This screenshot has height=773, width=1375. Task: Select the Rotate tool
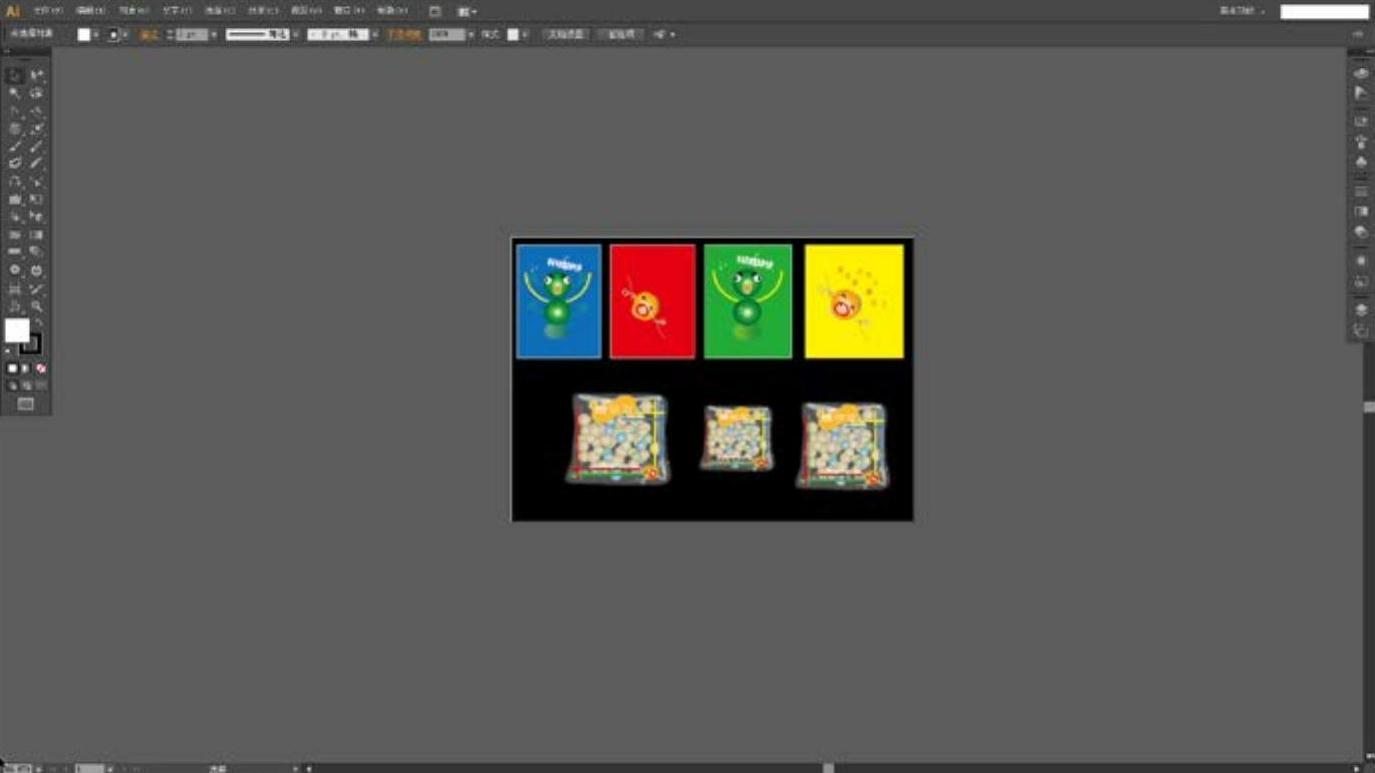[x=15, y=181]
